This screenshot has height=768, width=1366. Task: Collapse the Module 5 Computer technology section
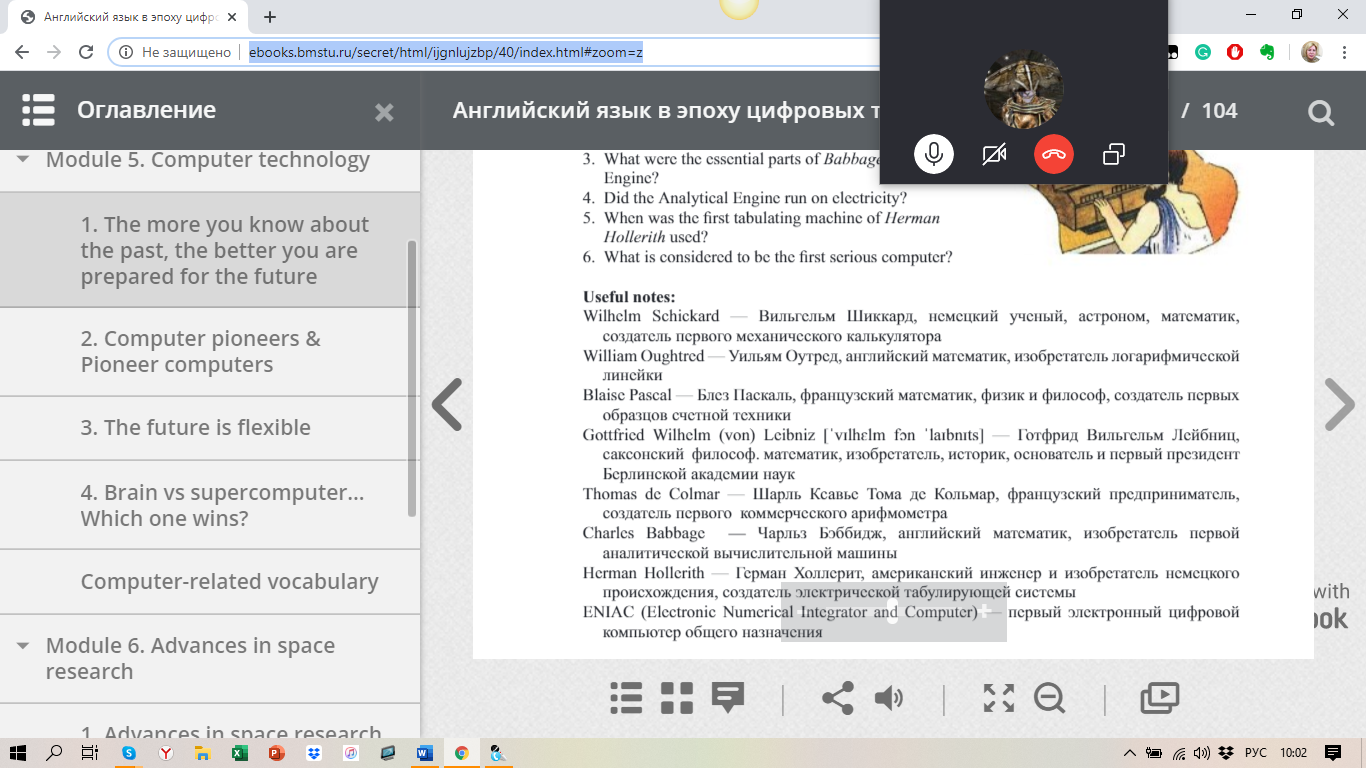(23, 160)
